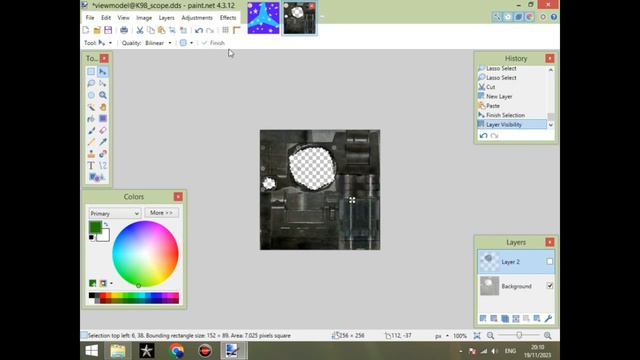Click the Open file folder icon

pyautogui.click(x=97, y=30)
